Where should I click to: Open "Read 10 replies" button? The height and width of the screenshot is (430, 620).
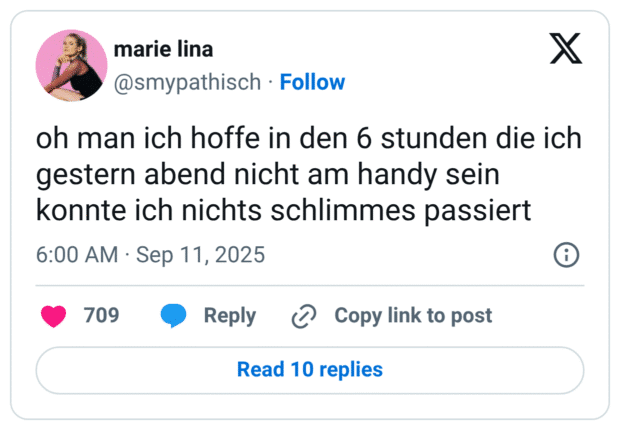pos(310,370)
